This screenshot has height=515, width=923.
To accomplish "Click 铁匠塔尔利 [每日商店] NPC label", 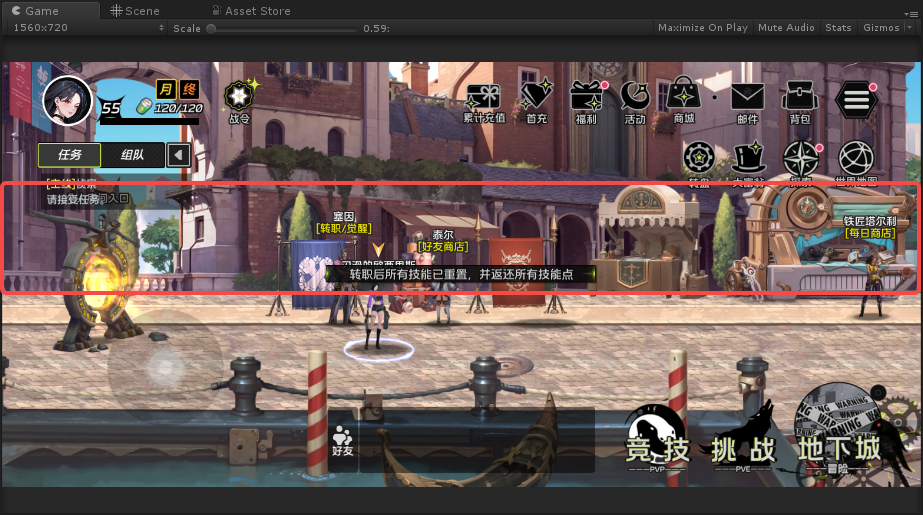I will (x=869, y=227).
